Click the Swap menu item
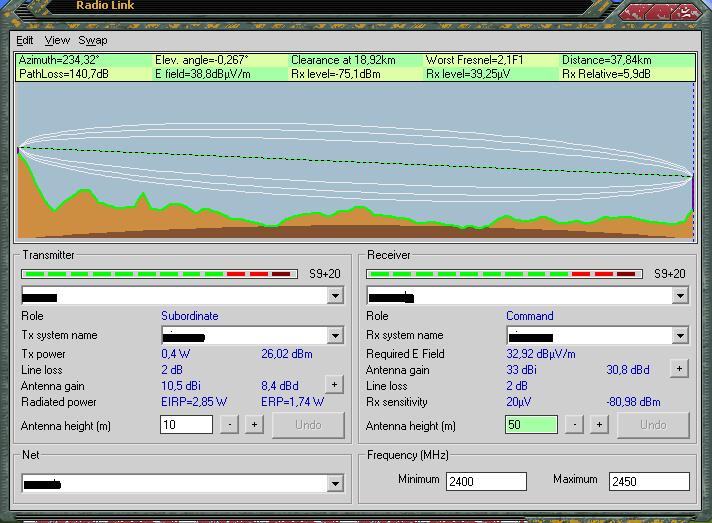 pyautogui.click(x=93, y=40)
